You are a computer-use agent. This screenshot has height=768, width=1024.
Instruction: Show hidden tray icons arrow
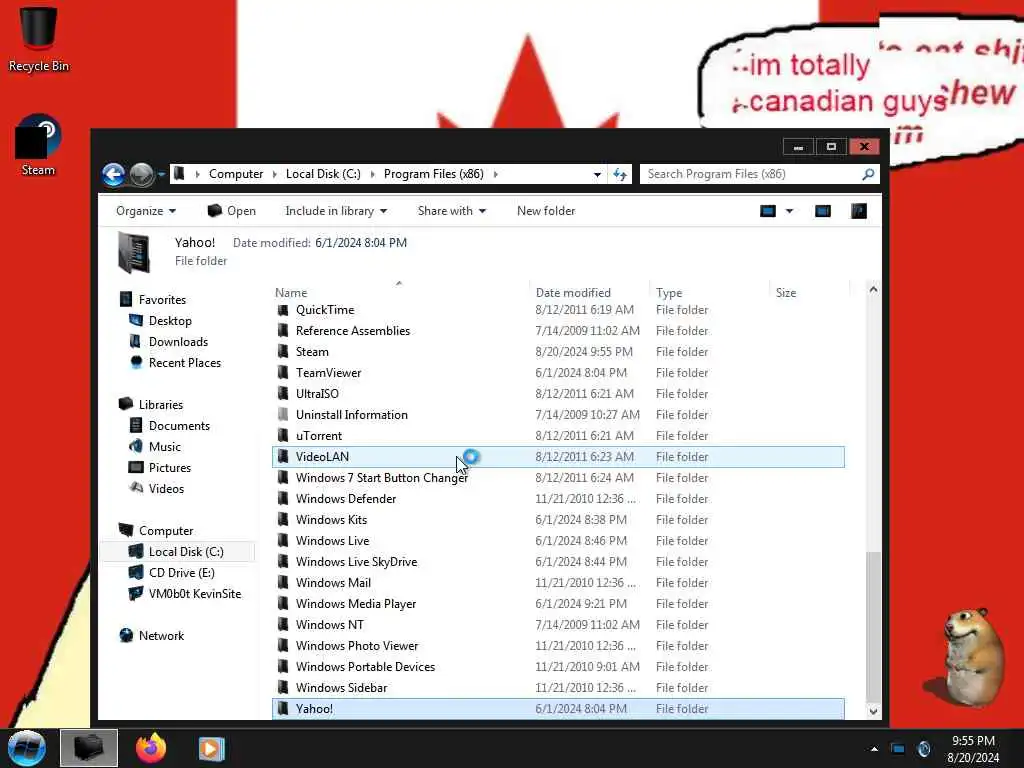874,749
